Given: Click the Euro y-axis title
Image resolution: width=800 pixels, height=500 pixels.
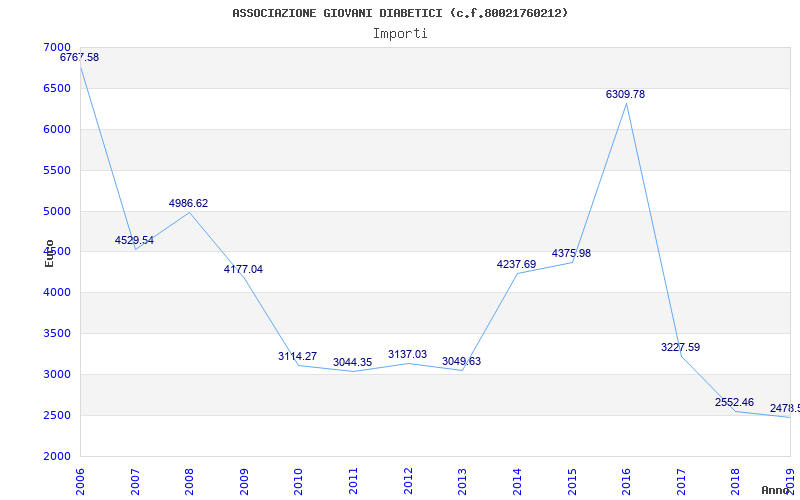Looking at the screenshot, I should pyautogui.click(x=49, y=253).
